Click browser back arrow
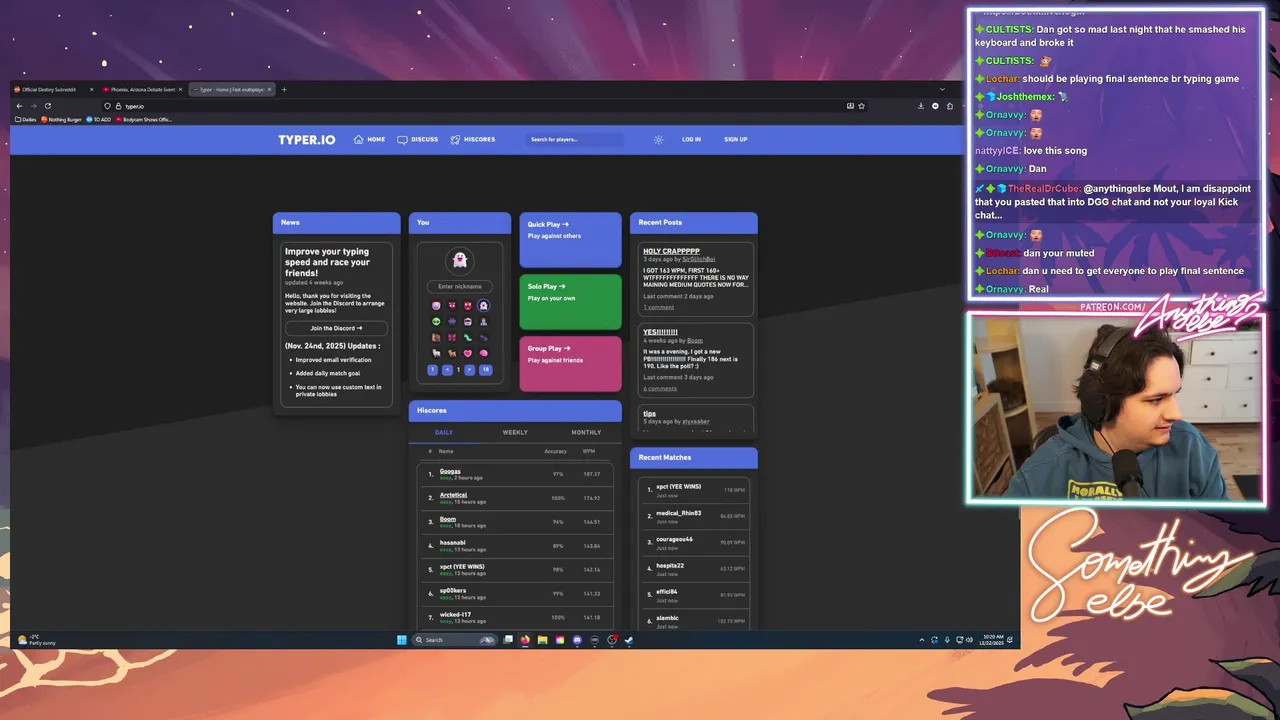 pos(19,106)
